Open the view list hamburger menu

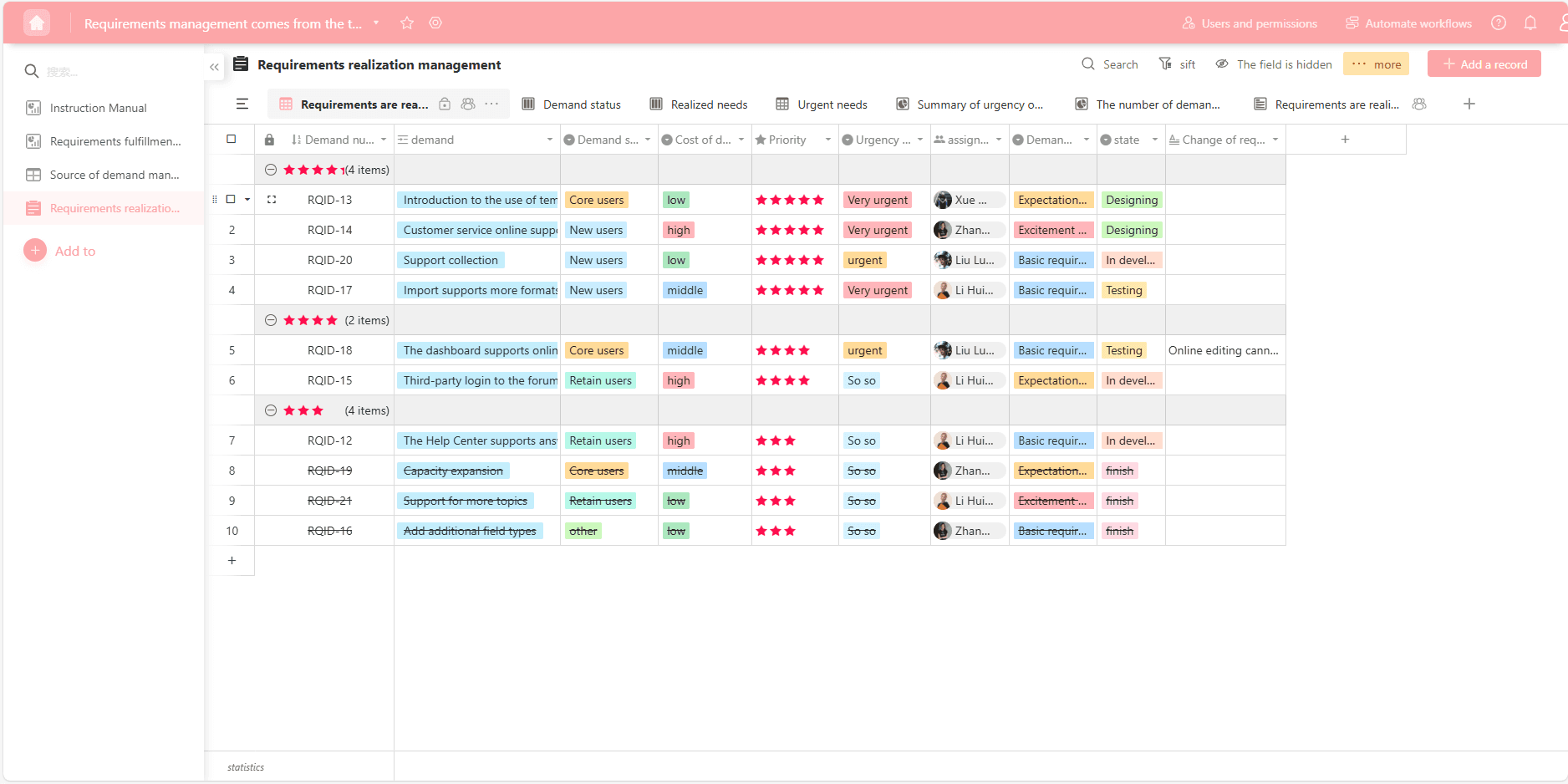pyautogui.click(x=242, y=104)
